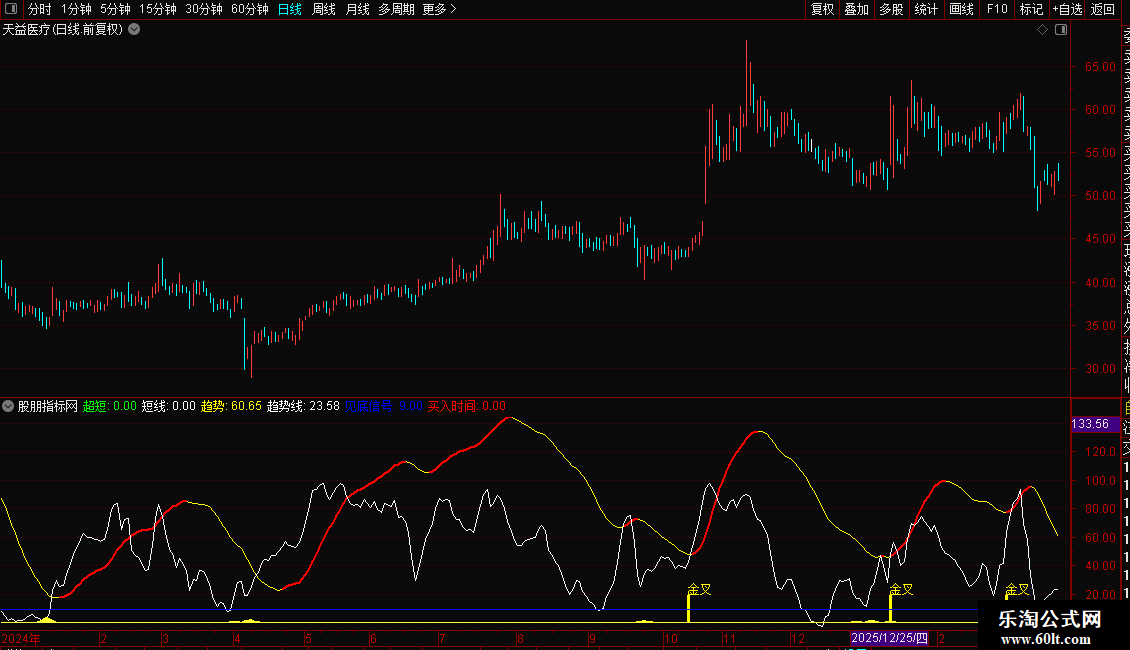This screenshot has width=1130, height=650.
Task: Open the 复权 adjustment menu
Action: tap(822, 9)
